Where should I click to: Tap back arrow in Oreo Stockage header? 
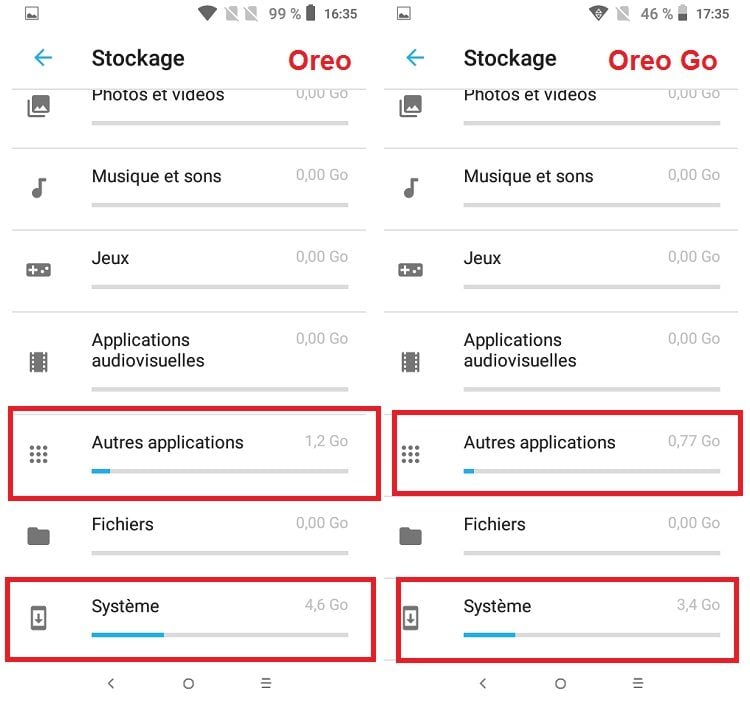click(43, 58)
